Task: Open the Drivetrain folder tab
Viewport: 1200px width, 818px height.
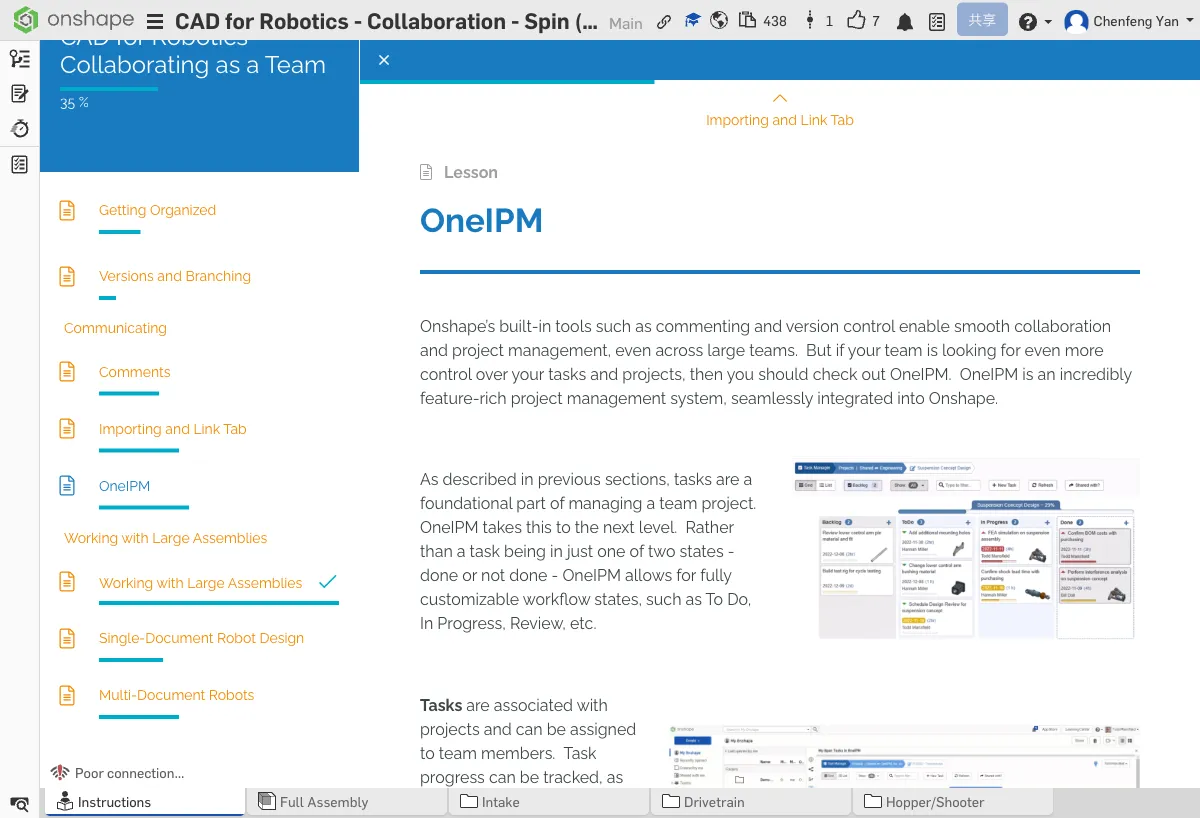Action: (714, 802)
